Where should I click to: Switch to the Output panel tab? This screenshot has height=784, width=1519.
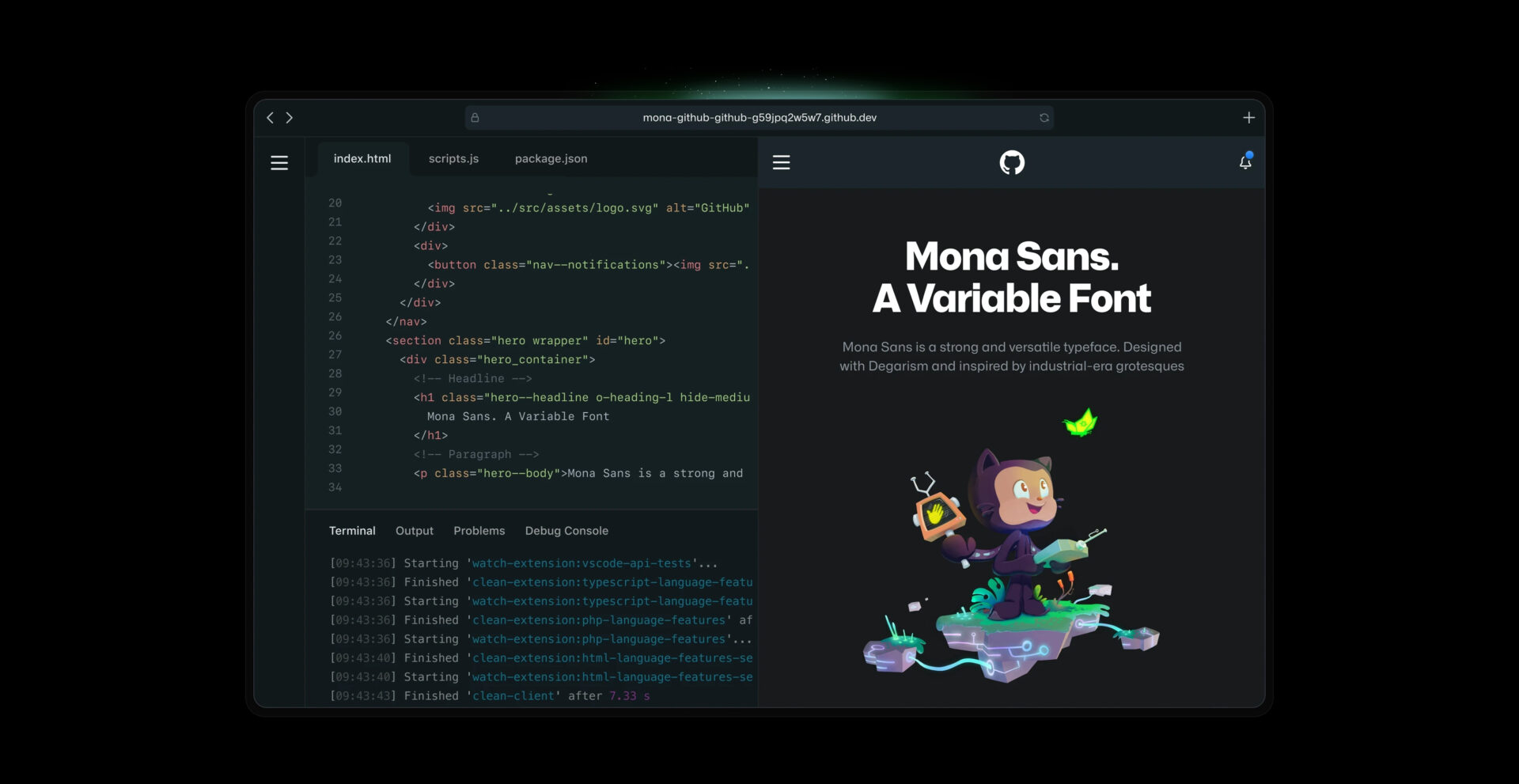415,531
